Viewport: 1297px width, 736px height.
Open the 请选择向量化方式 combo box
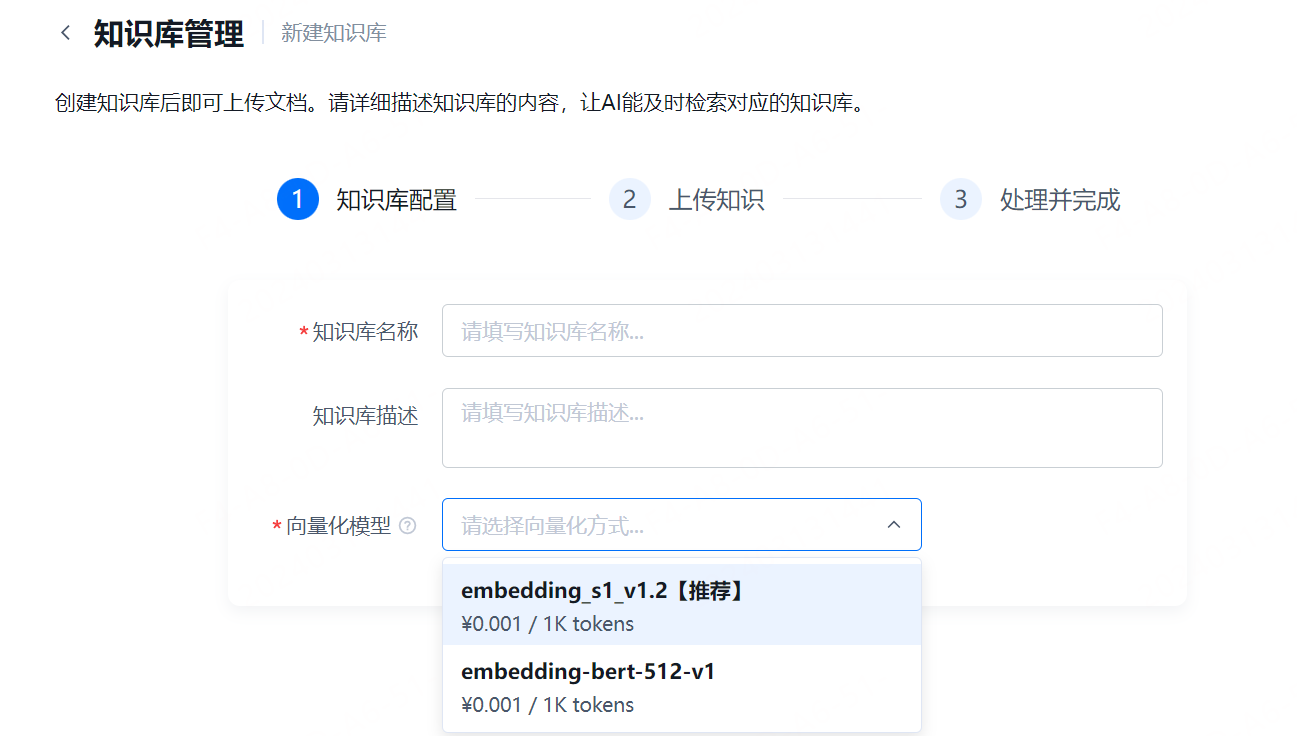point(660,525)
